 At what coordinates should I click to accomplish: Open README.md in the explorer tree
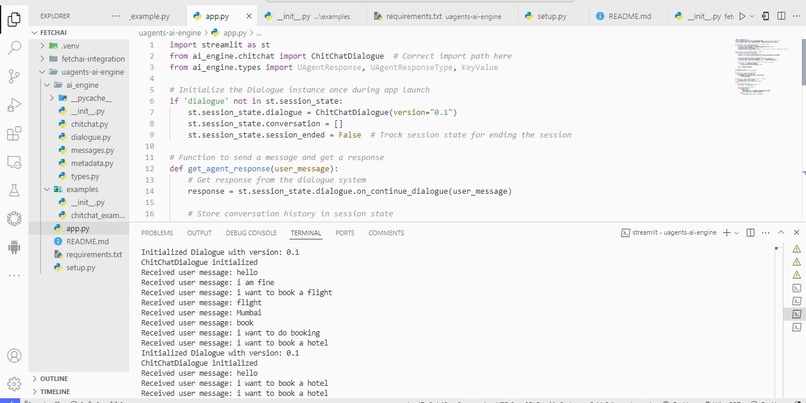(x=77, y=241)
